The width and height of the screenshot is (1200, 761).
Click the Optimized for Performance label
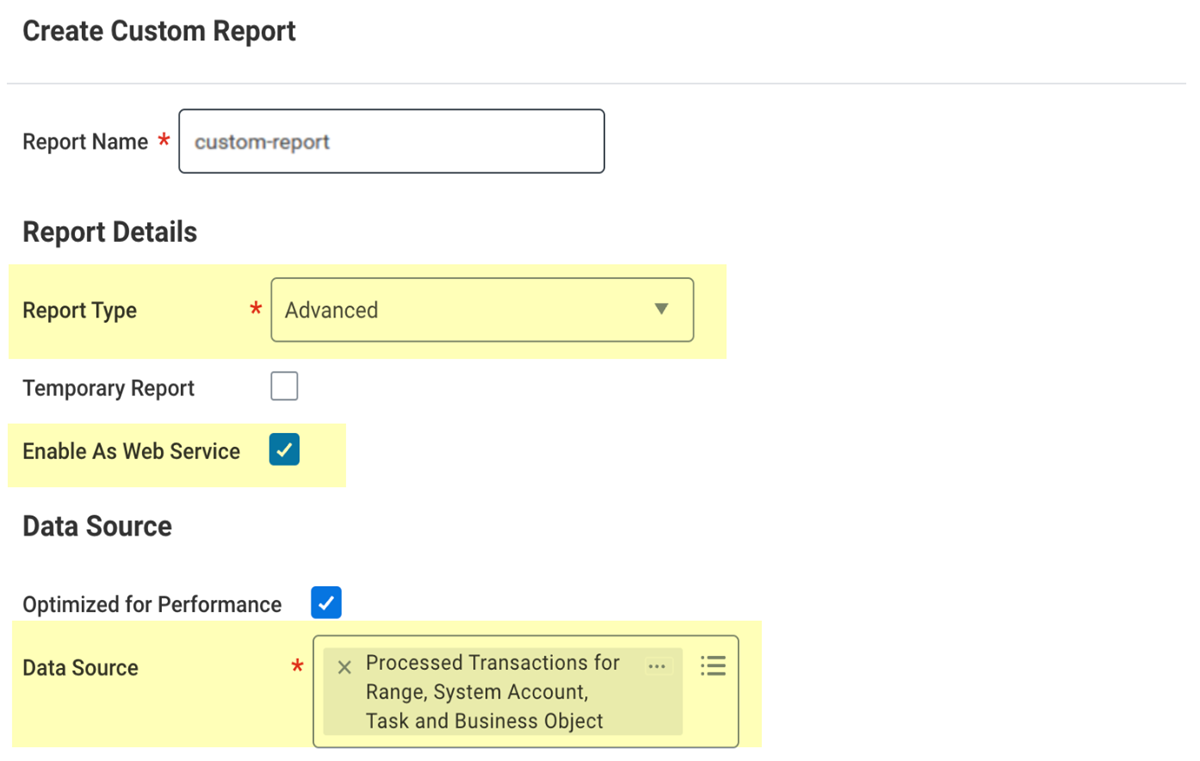[x=152, y=604]
